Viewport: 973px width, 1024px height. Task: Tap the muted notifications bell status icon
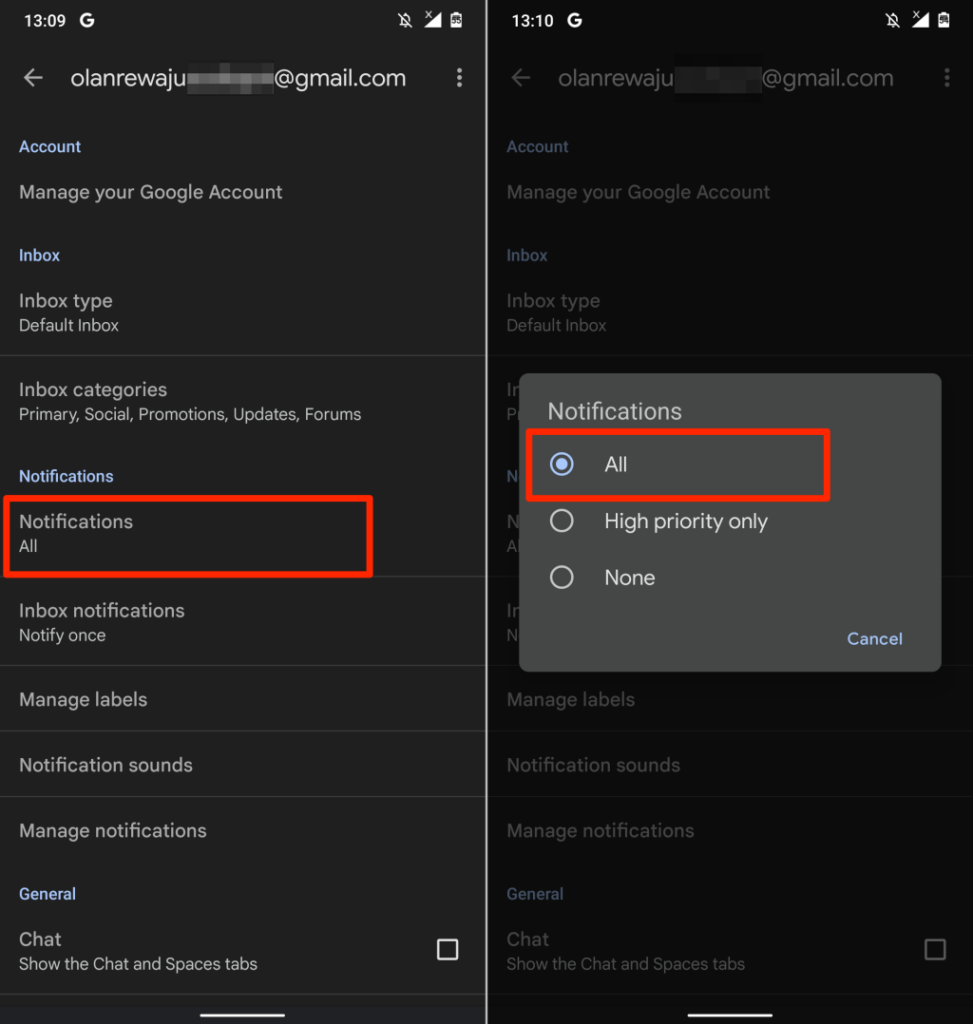405,19
